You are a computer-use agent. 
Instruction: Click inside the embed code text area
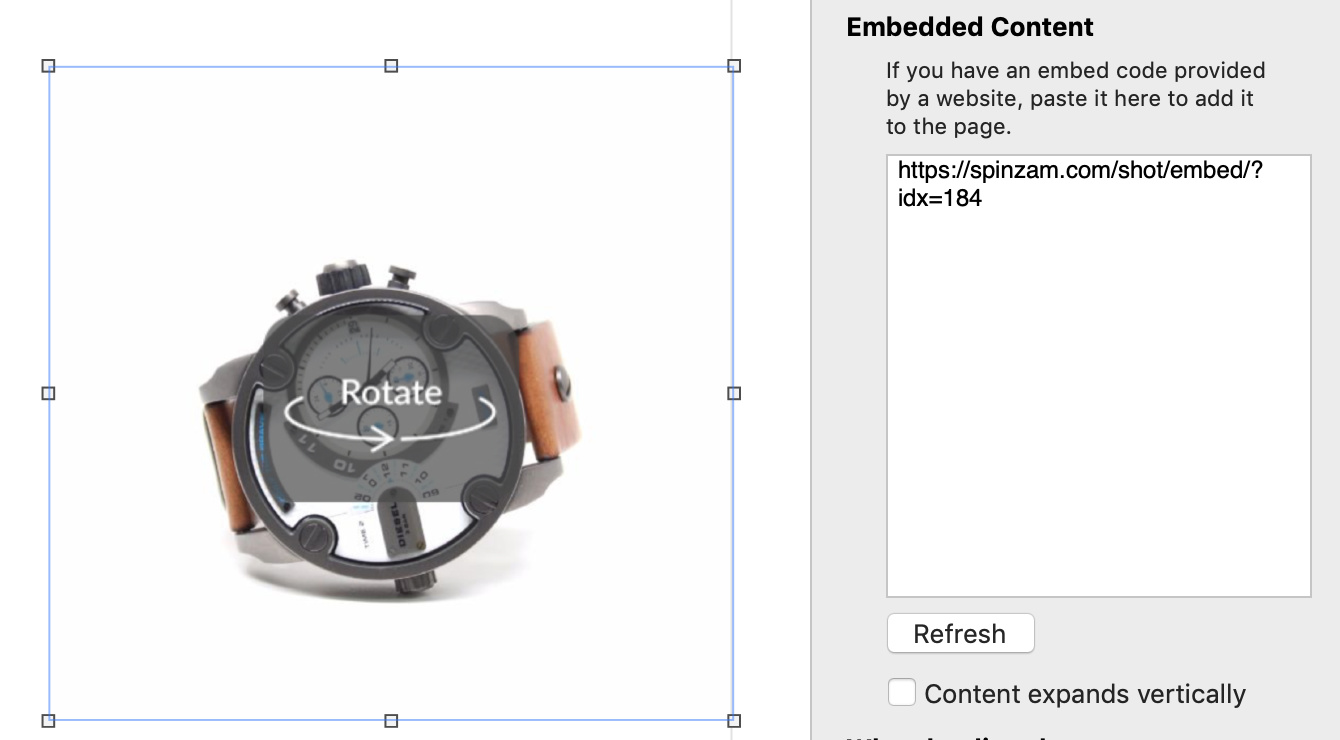pyautogui.click(x=1098, y=376)
